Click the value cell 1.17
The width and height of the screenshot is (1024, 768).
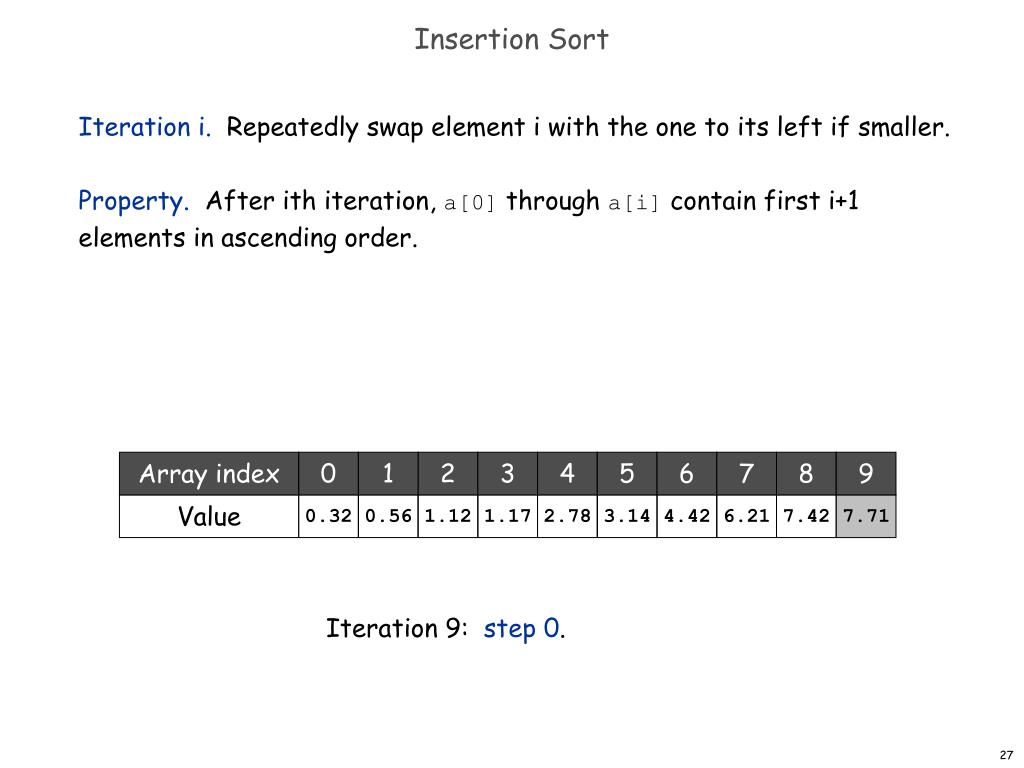(507, 517)
